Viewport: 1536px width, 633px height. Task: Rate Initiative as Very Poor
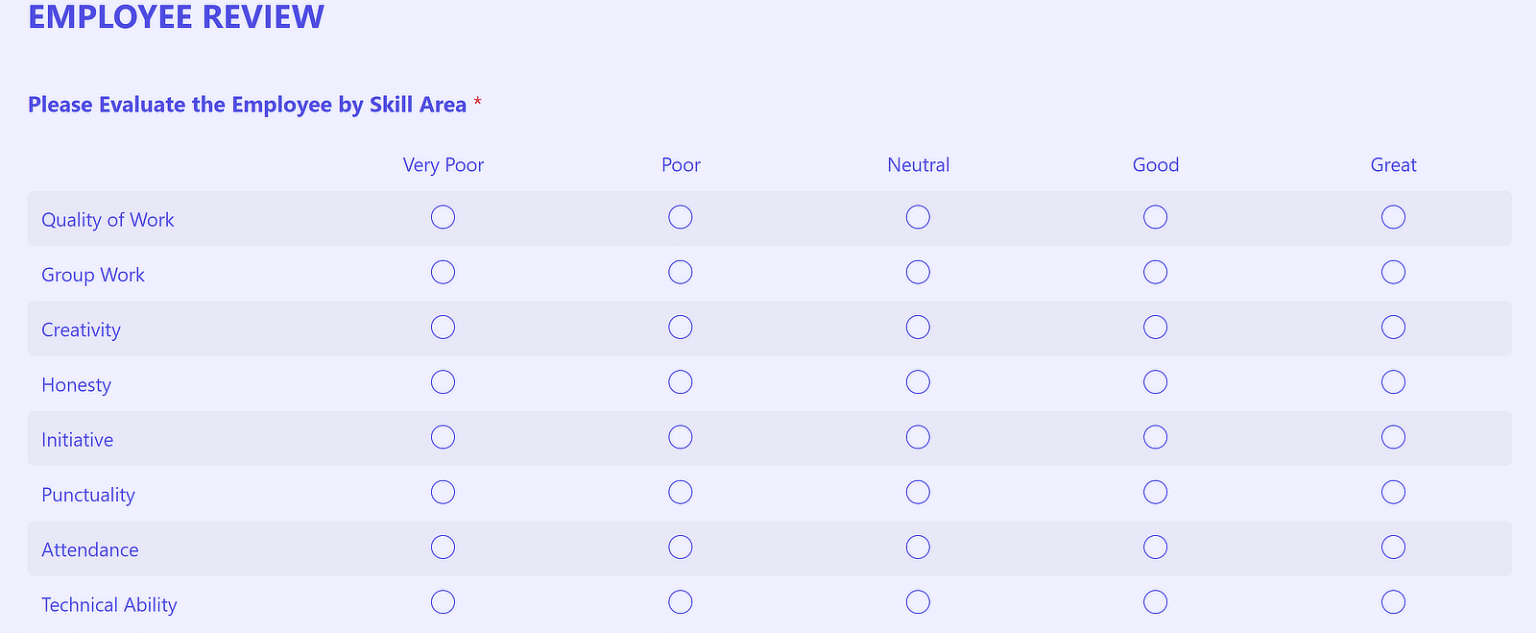click(x=443, y=437)
